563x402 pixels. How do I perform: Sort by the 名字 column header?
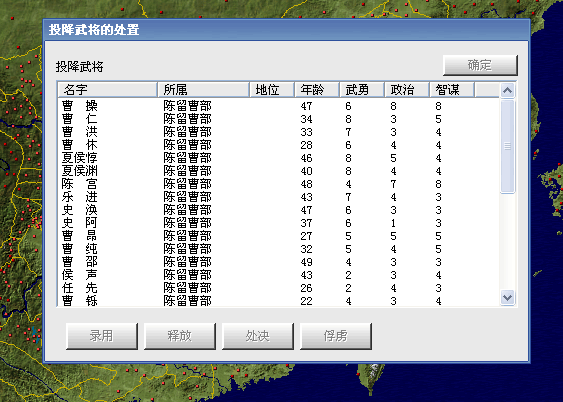[107, 90]
